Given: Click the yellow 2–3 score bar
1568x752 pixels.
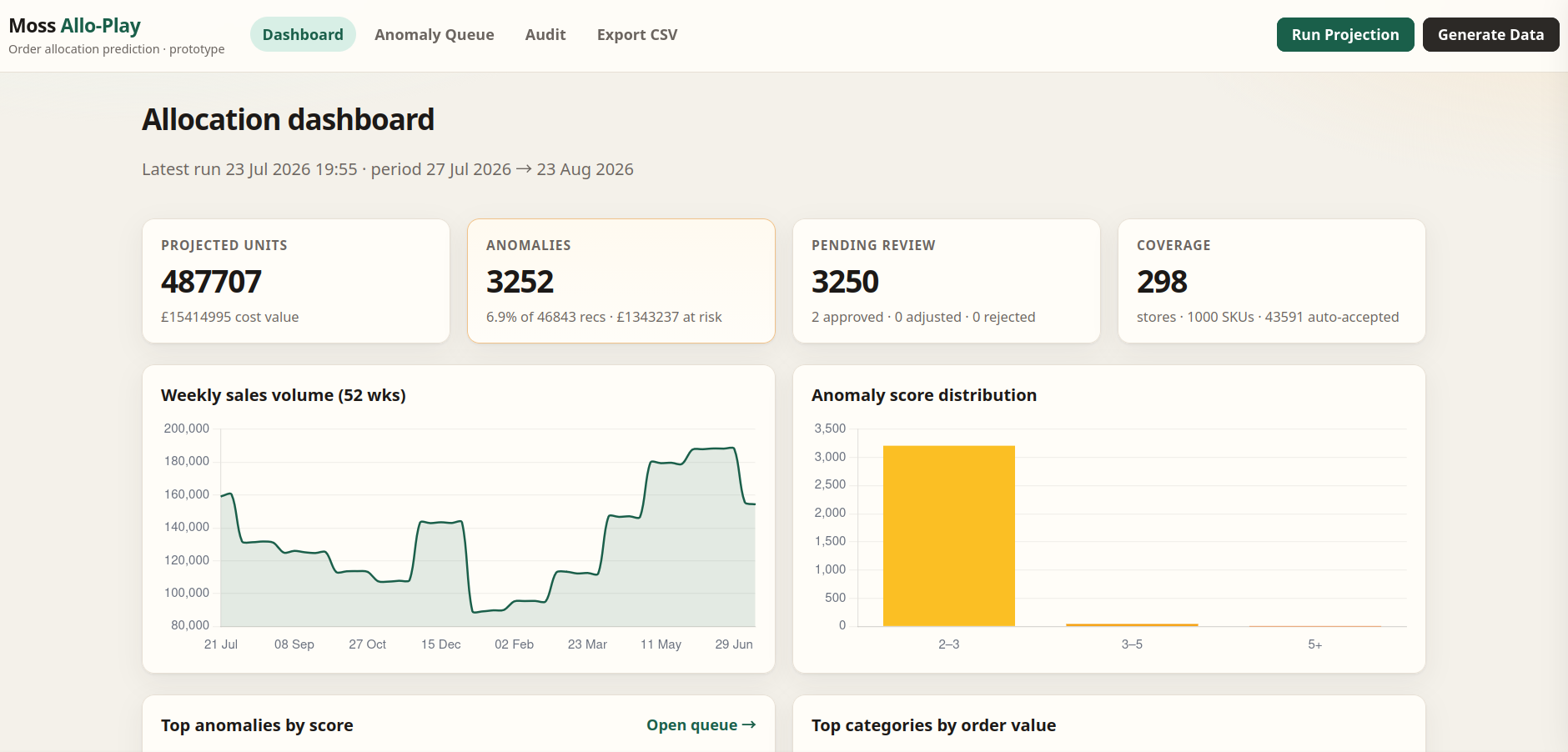Looking at the screenshot, I should pos(949,536).
